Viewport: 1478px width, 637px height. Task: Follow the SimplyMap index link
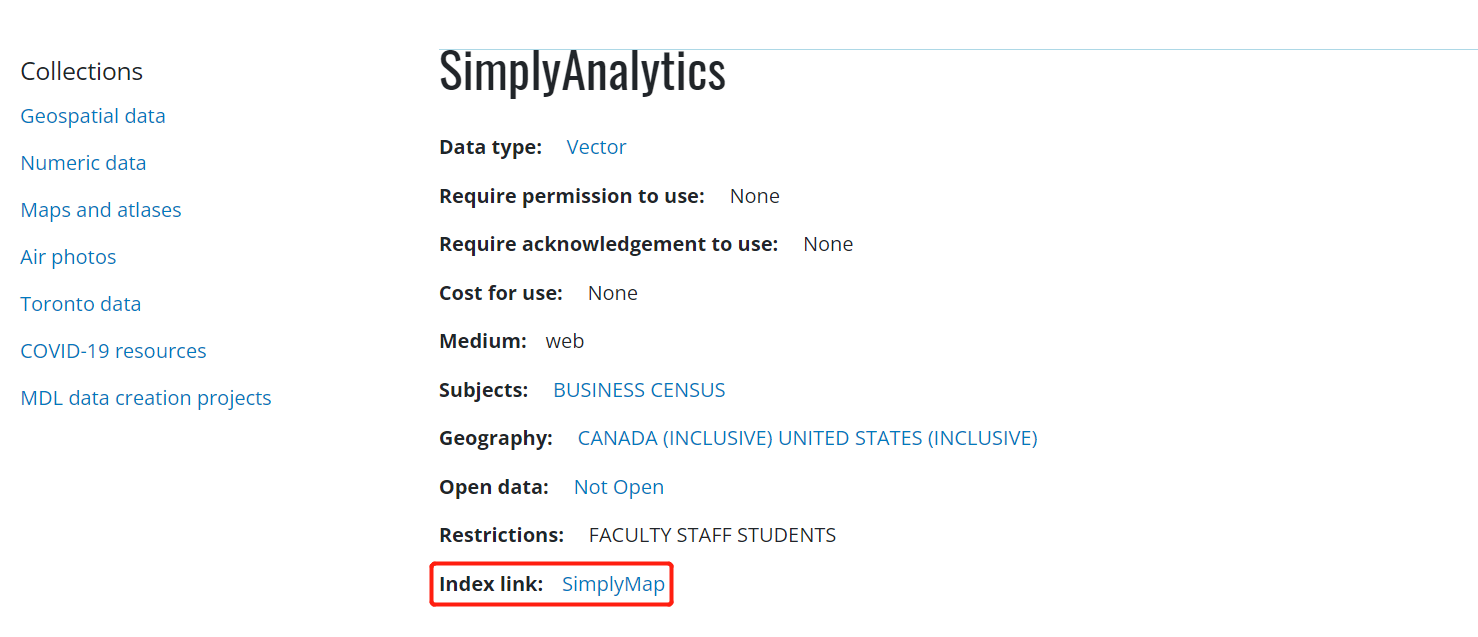(613, 583)
